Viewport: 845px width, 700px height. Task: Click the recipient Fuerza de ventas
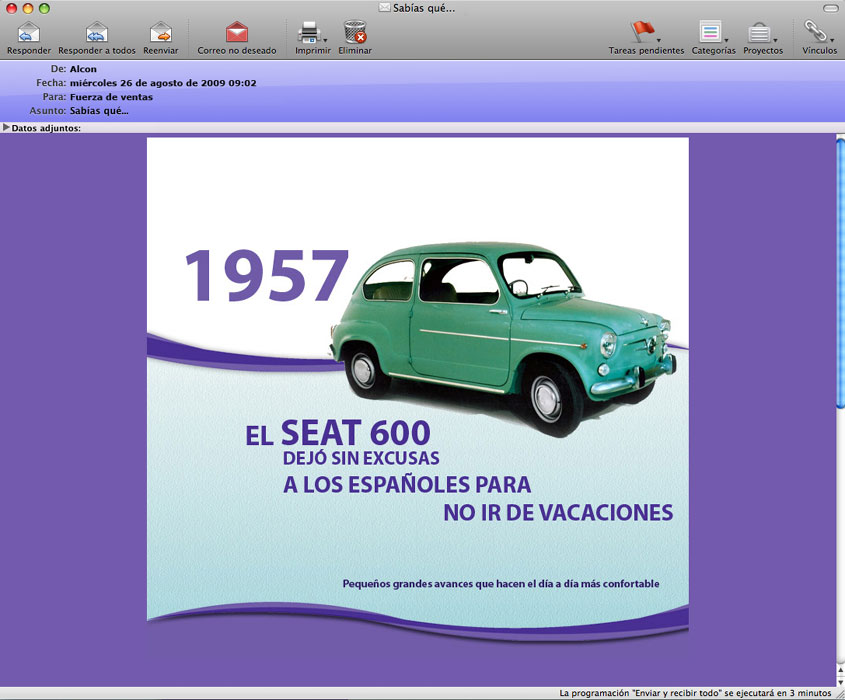(112, 97)
